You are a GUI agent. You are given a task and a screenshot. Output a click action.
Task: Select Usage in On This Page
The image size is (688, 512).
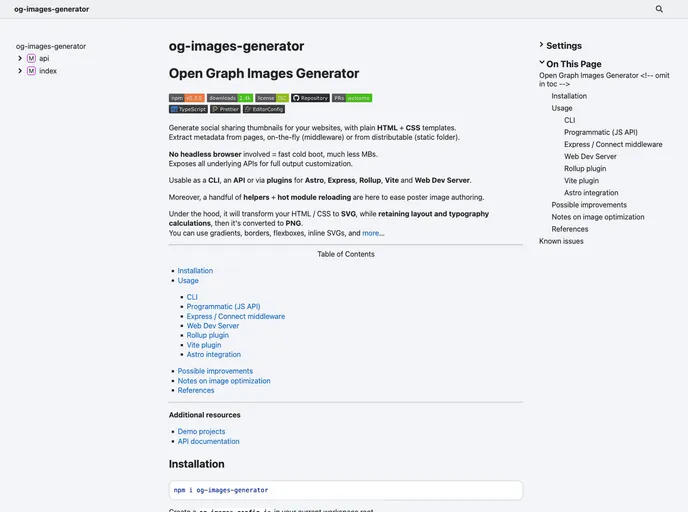(x=562, y=108)
